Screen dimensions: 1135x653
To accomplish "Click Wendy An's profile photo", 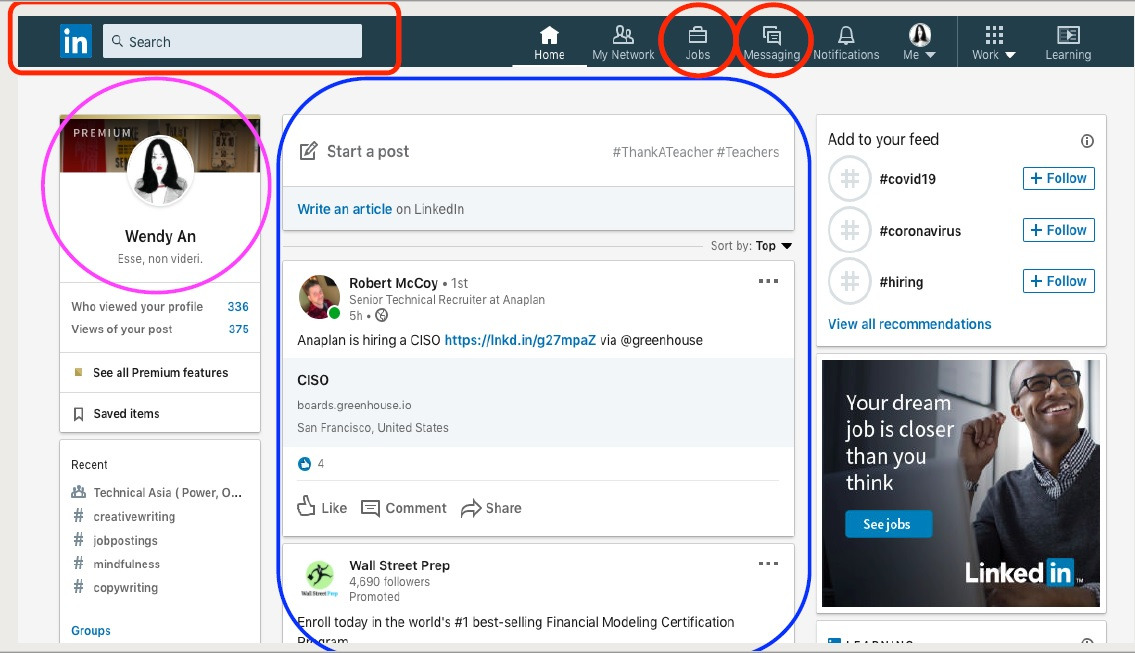I will [160, 169].
